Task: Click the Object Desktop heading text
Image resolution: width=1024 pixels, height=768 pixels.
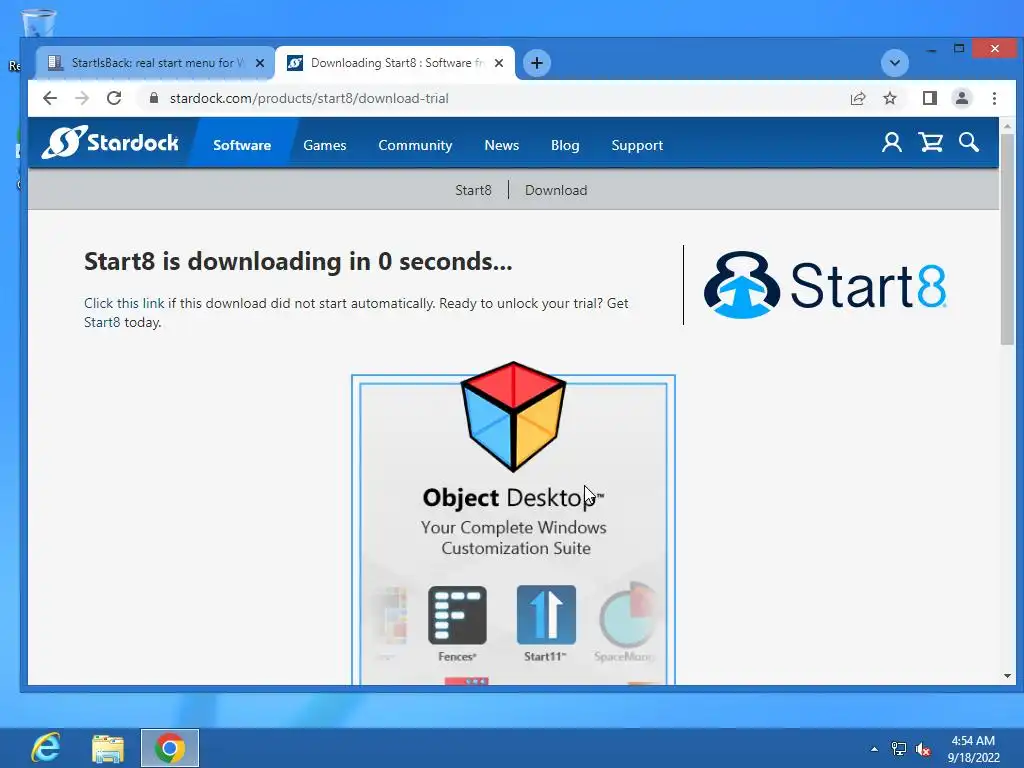Action: tap(513, 498)
